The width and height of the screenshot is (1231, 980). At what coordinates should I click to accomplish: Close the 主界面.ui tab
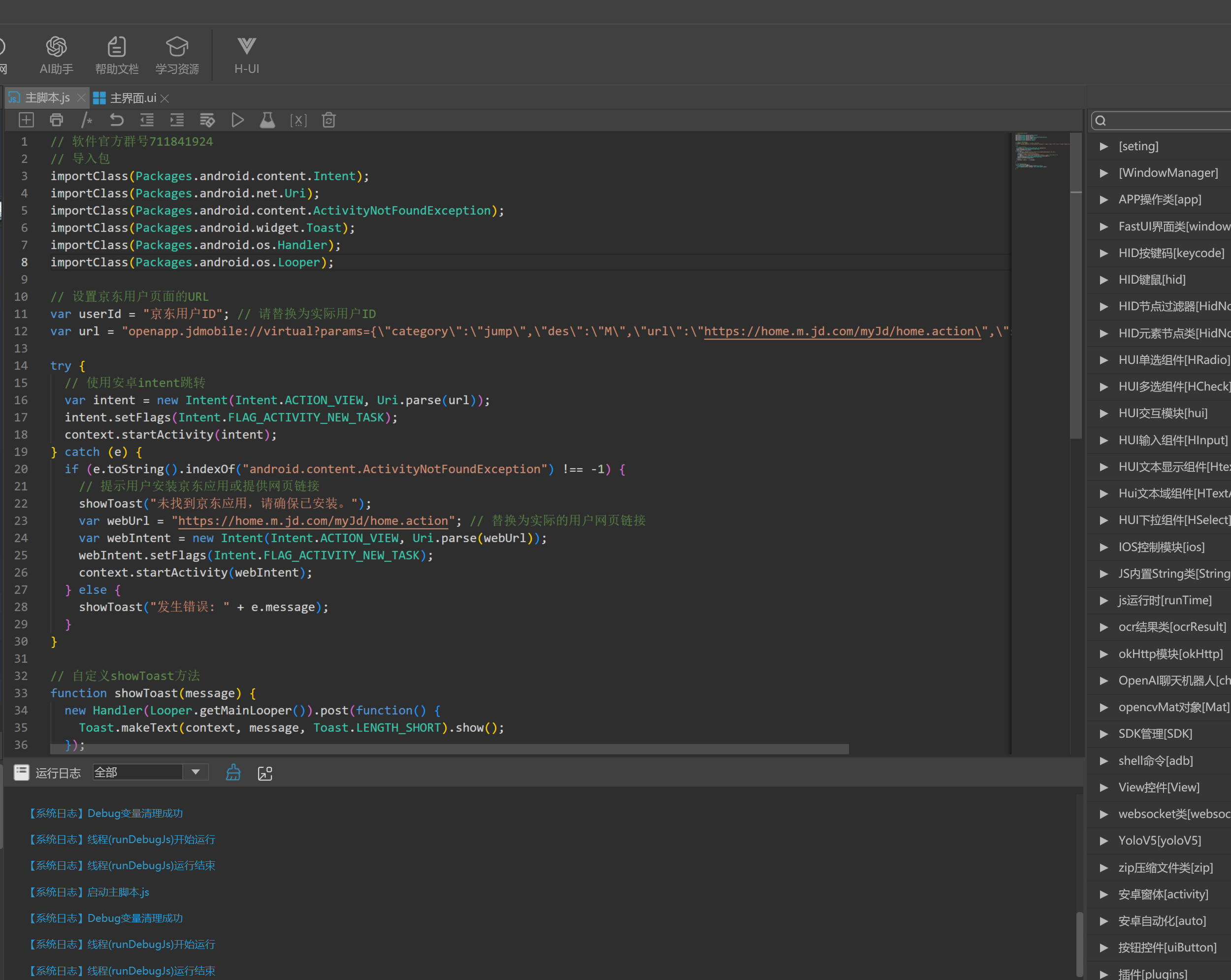164,98
